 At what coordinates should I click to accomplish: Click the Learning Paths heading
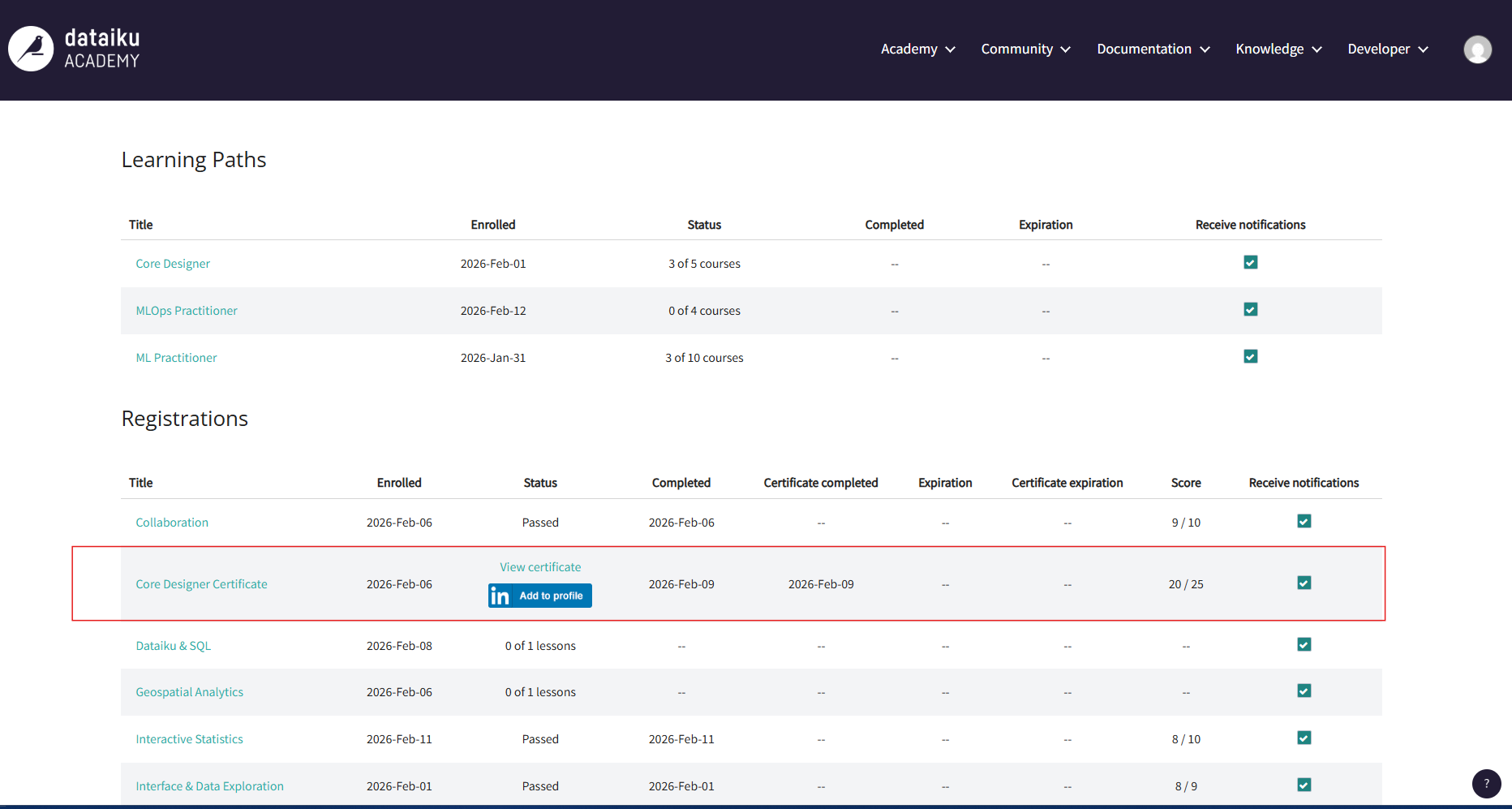click(x=194, y=160)
